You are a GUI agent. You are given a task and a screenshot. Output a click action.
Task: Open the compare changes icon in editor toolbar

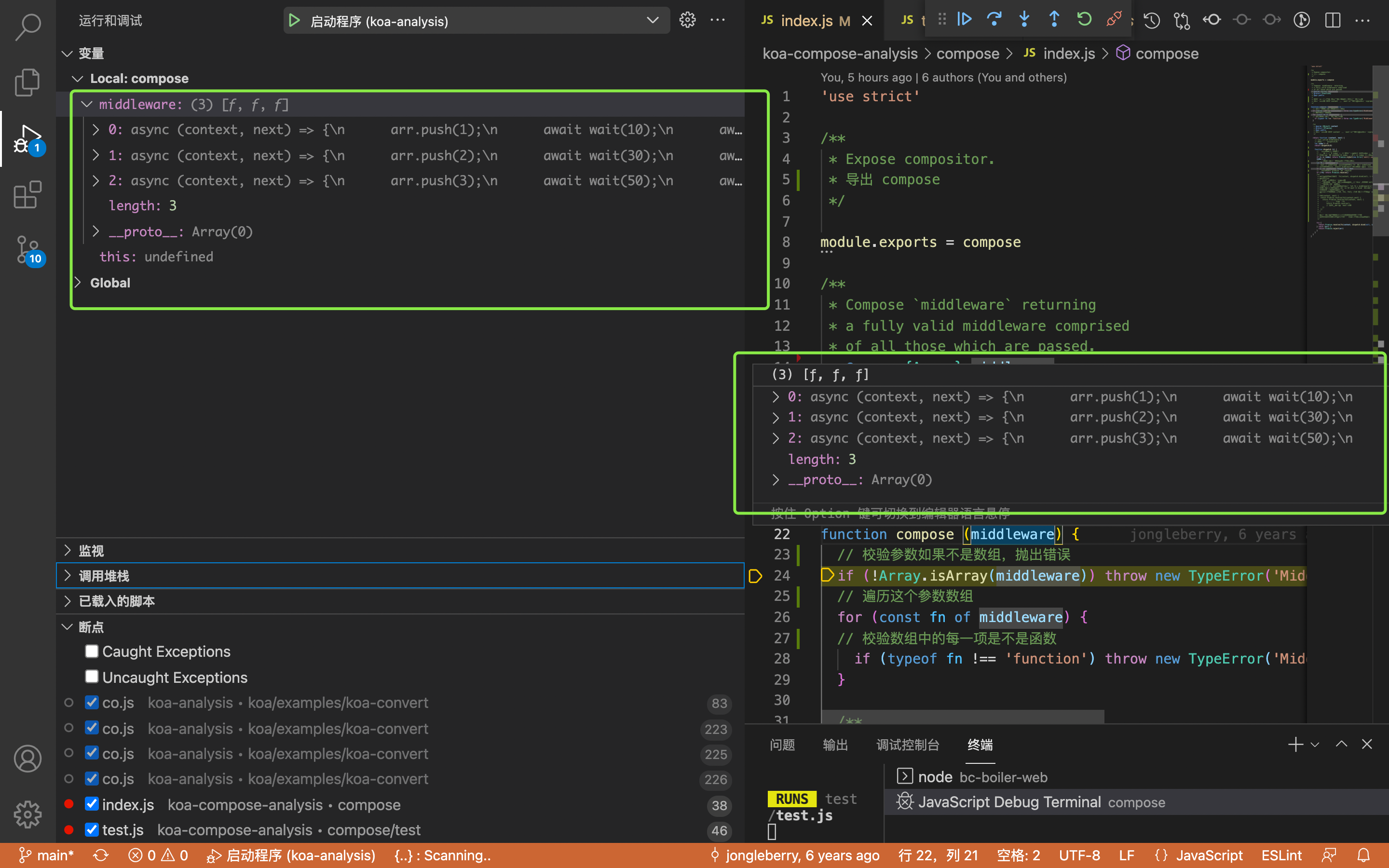(1181, 21)
